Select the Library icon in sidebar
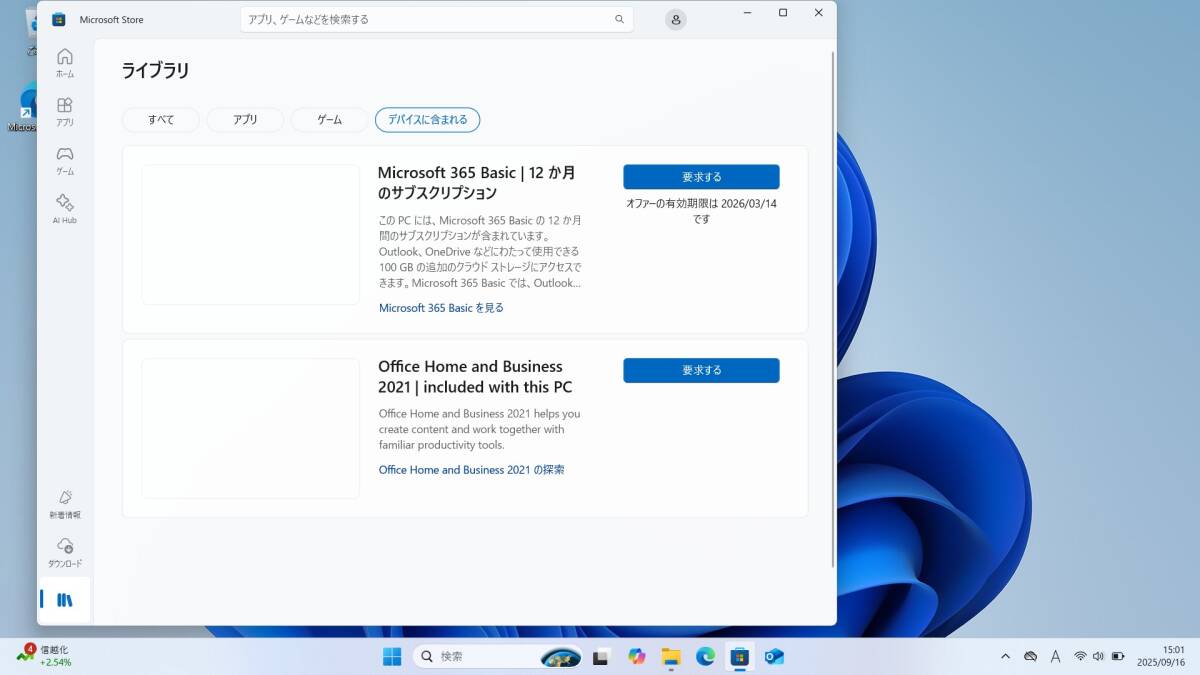The height and width of the screenshot is (675, 1200). 64,600
